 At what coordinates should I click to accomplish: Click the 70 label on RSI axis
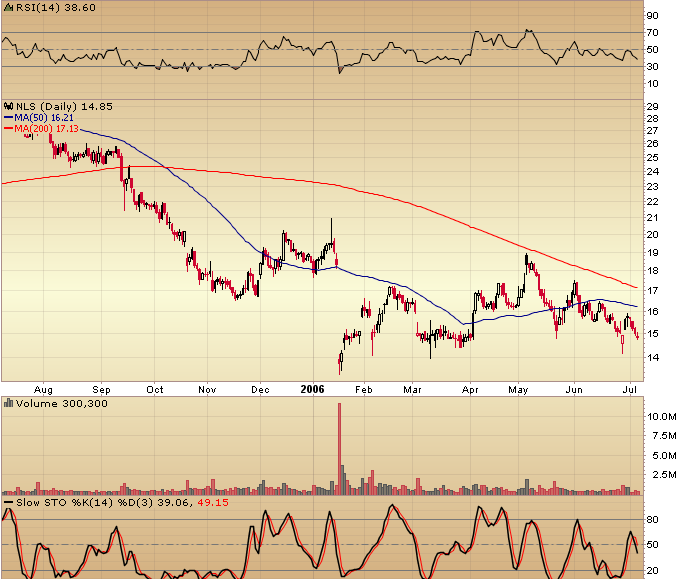[653, 33]
